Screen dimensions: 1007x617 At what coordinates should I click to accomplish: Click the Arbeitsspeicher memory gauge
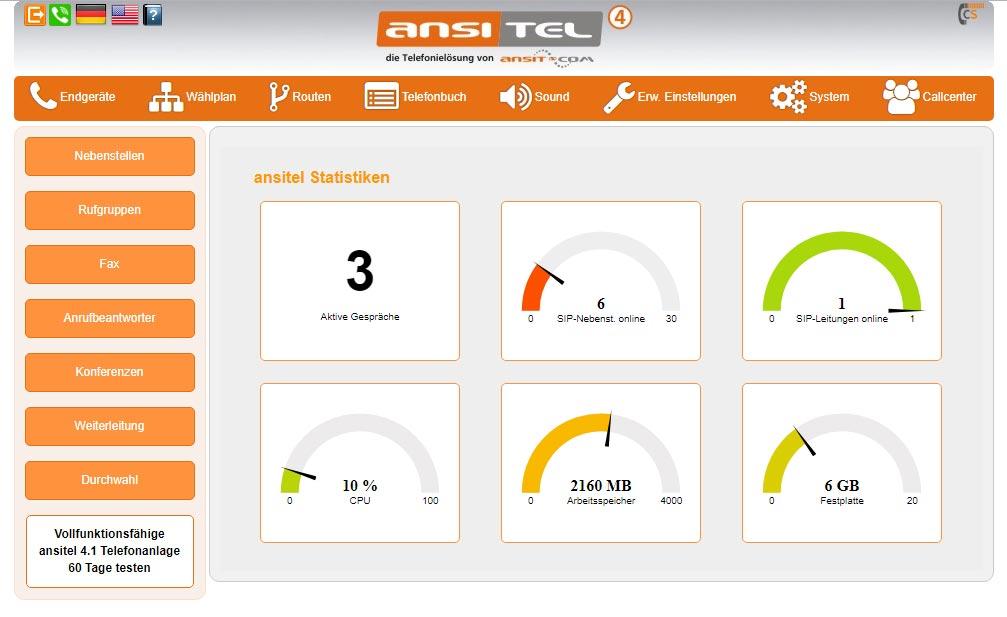(600, 463)
